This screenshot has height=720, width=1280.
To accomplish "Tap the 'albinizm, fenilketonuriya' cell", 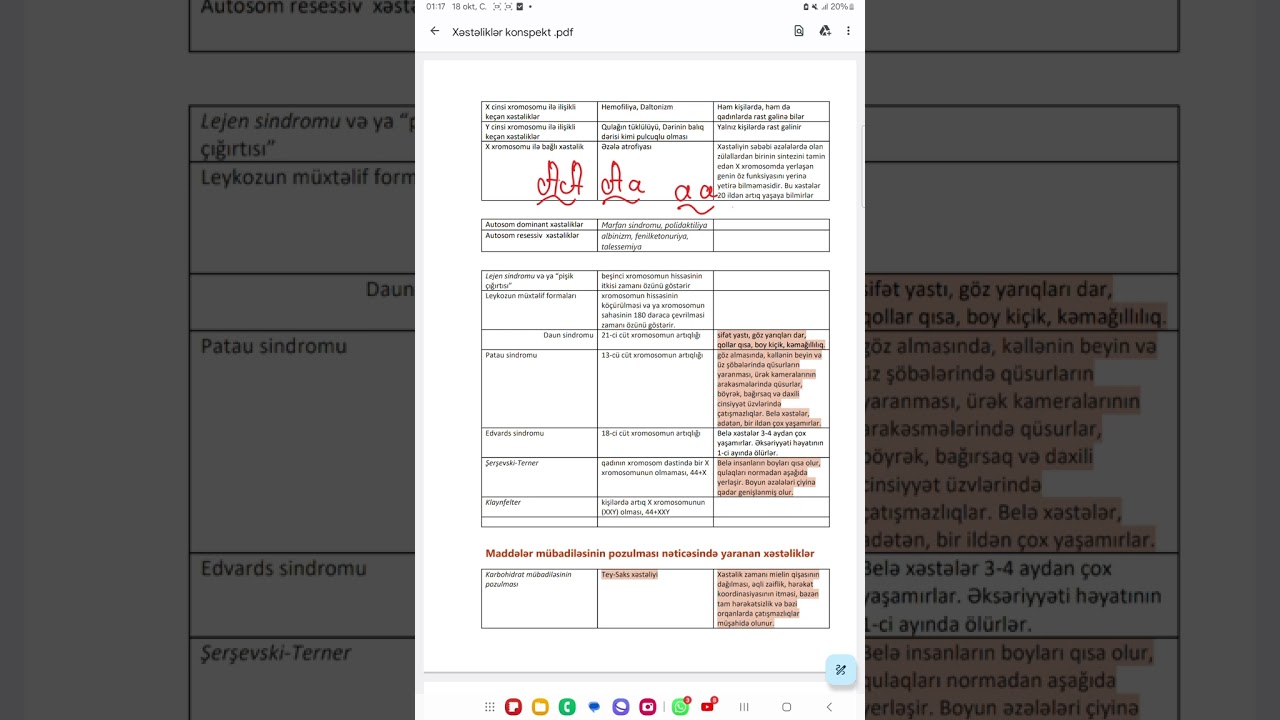I will [x=655, y=241].
